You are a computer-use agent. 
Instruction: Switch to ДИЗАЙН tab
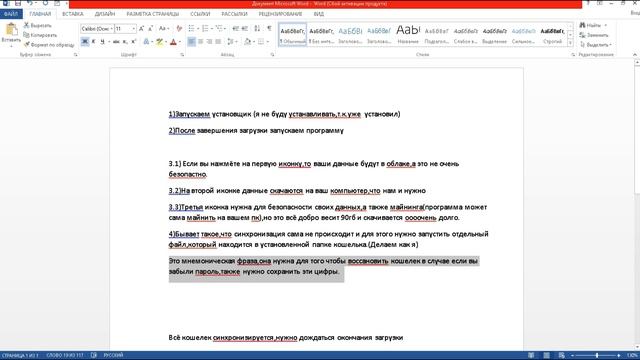click(x=105, y=14)
